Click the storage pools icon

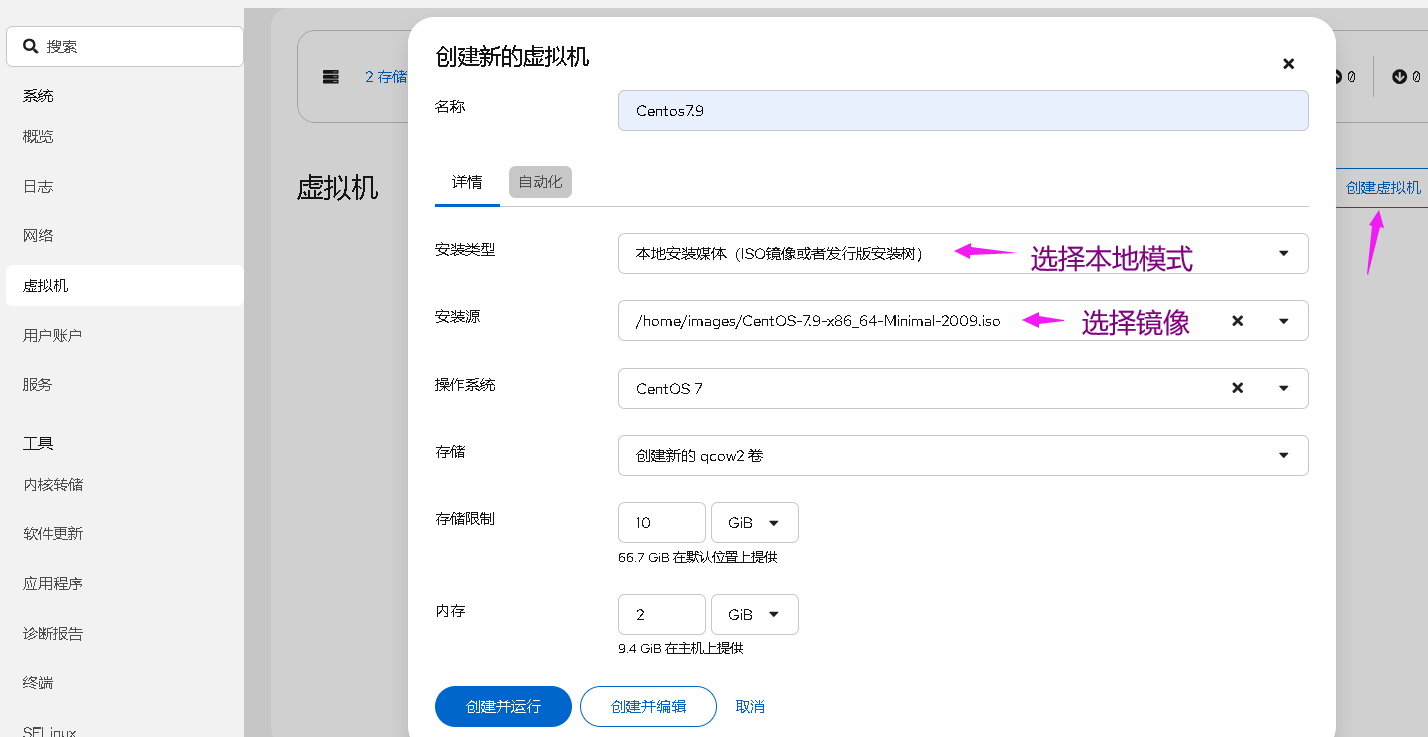coord(330,77)
